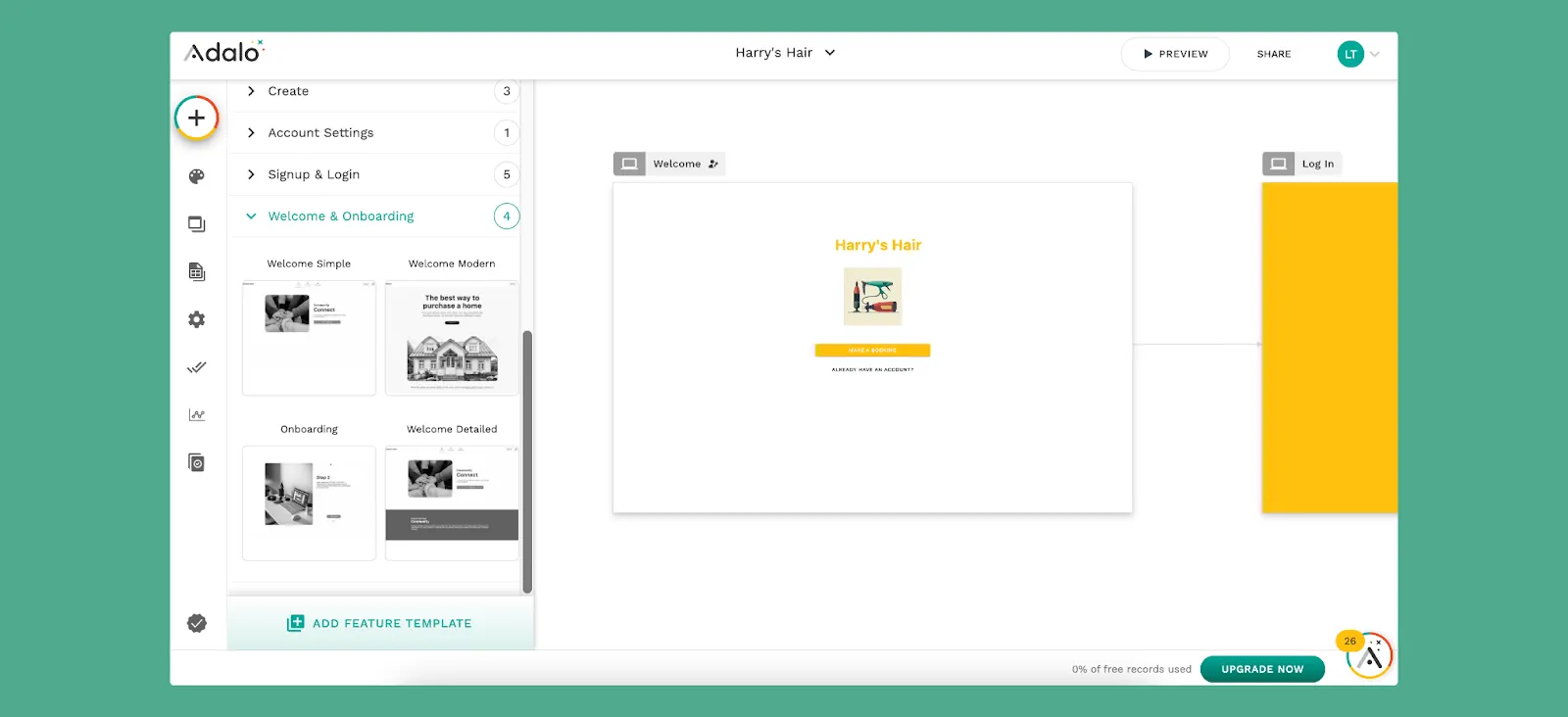
Task: Click the Welcome Modern label
Action: [x=452, y=263]
